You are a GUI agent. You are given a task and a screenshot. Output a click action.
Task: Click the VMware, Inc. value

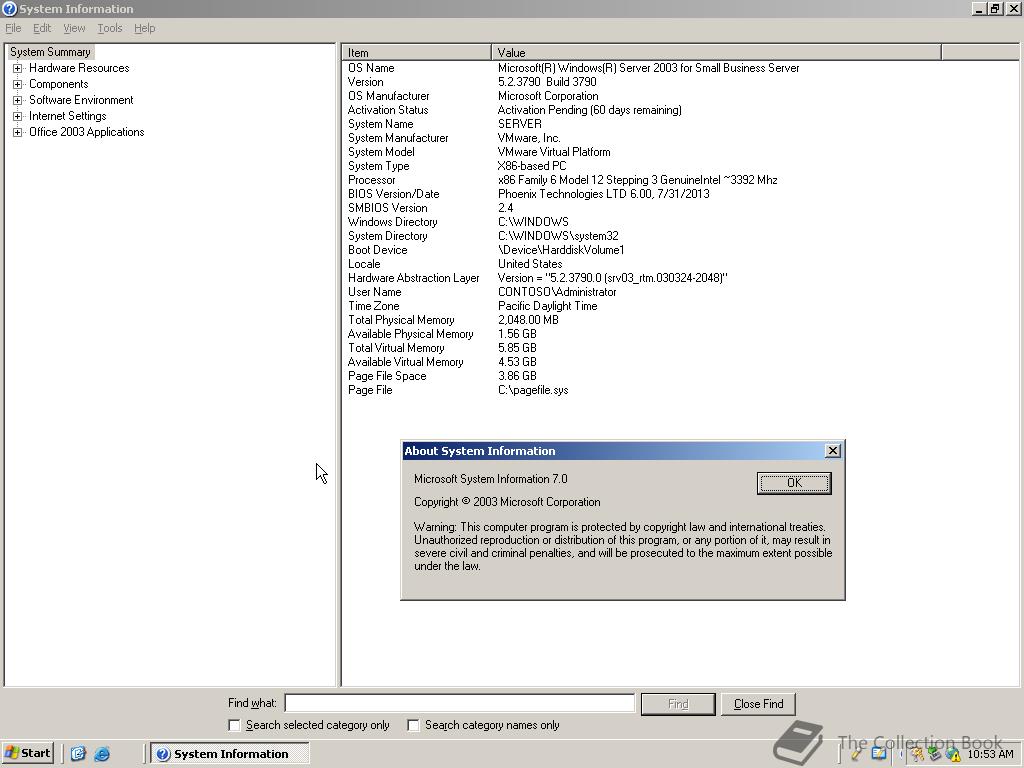pyautogui.click(x=529, y=138)
